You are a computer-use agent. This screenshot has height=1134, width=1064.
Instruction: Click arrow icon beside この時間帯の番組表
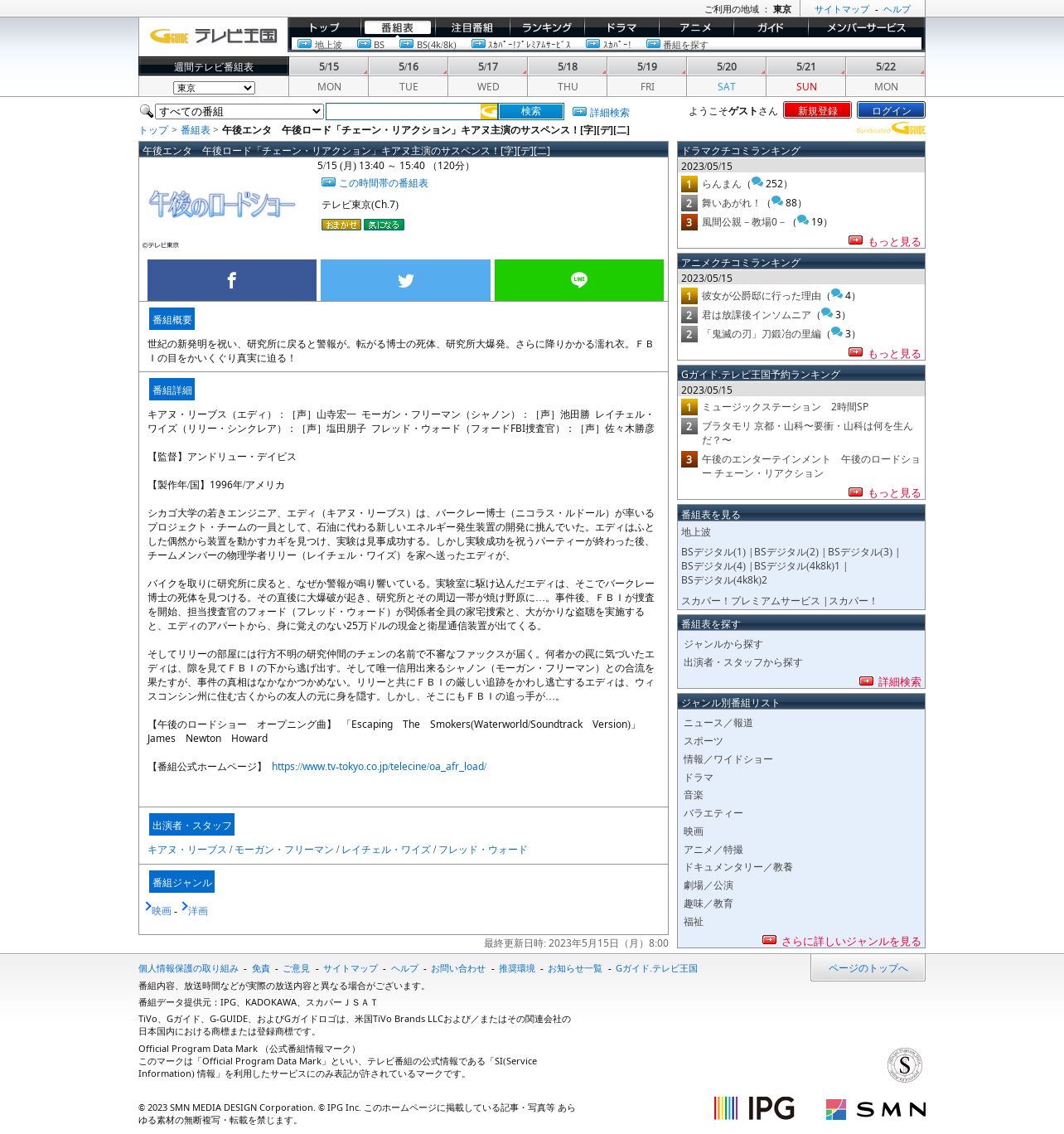coord(328,182)
